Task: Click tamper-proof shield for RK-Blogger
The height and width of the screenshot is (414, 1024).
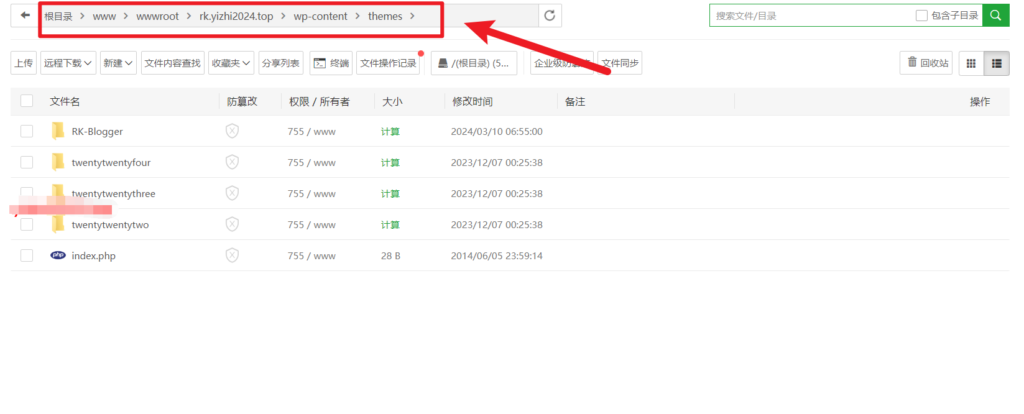Action: (232, 131)
